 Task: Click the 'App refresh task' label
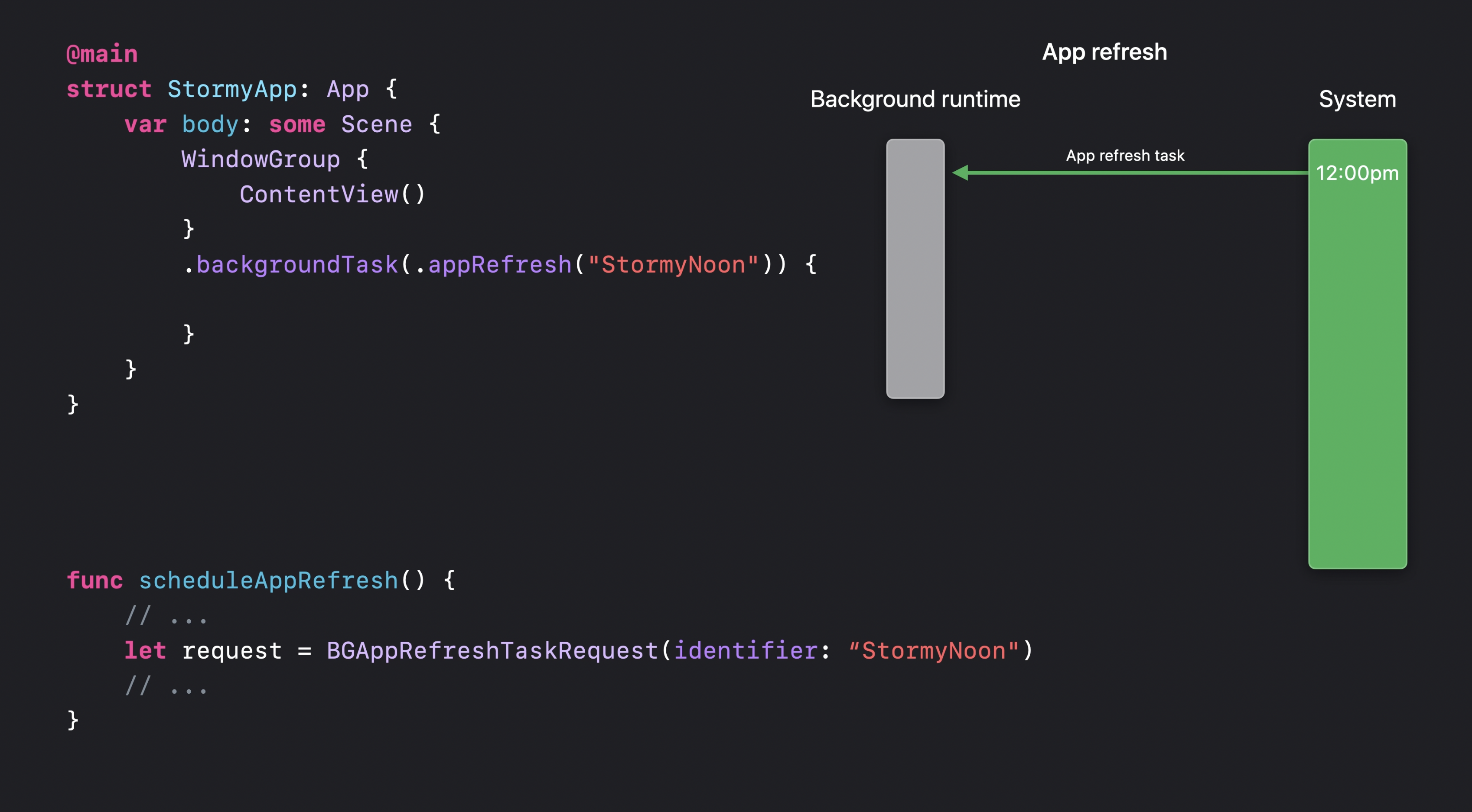1125,155
